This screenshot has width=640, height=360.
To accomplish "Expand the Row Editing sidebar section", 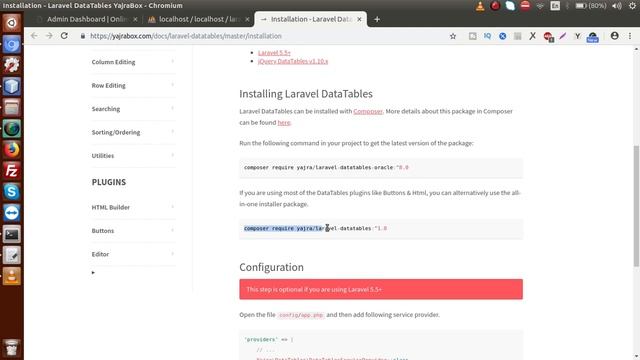I will 133,85.
